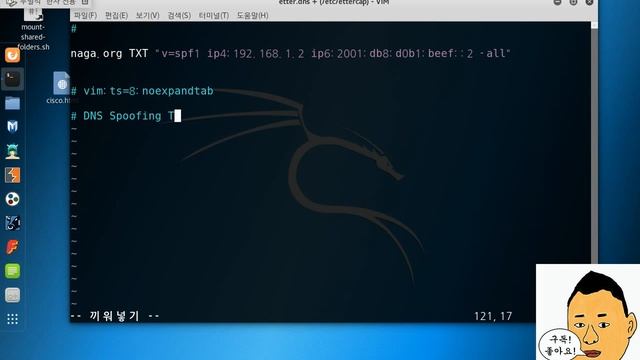Open the 검색(S) menu
Screen dimensions: 640x360
(x=179, y=16)
